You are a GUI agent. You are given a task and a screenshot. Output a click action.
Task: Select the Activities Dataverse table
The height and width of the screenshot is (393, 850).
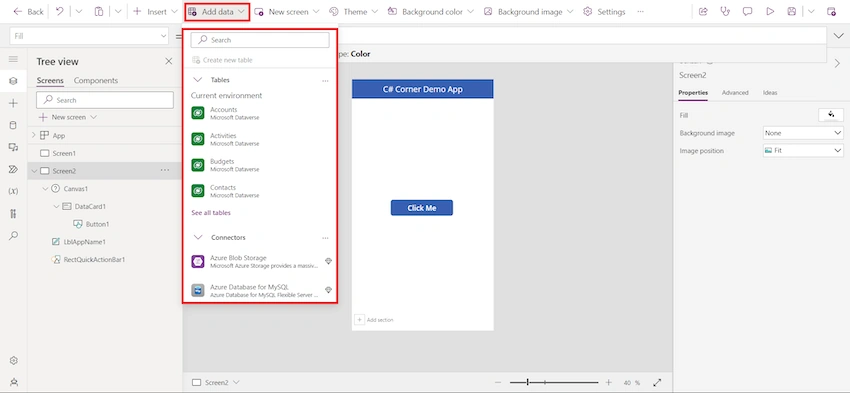pos(260,139)
